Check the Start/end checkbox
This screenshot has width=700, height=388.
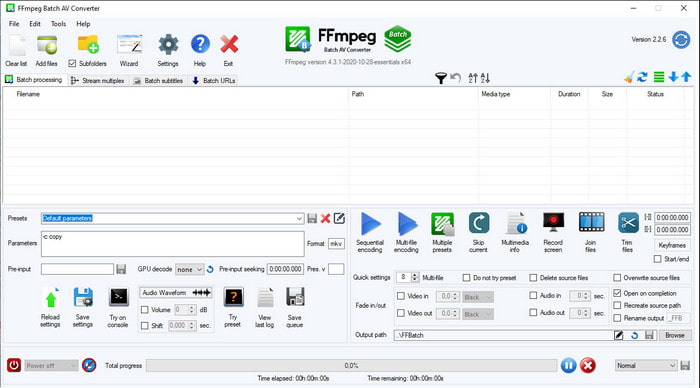[657, 259]
